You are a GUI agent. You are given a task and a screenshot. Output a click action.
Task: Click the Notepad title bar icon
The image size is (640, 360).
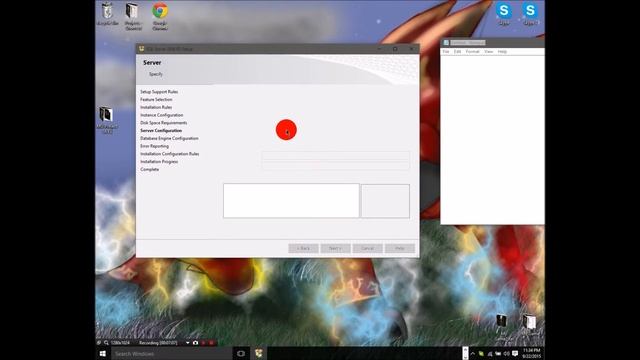(446, 42)
